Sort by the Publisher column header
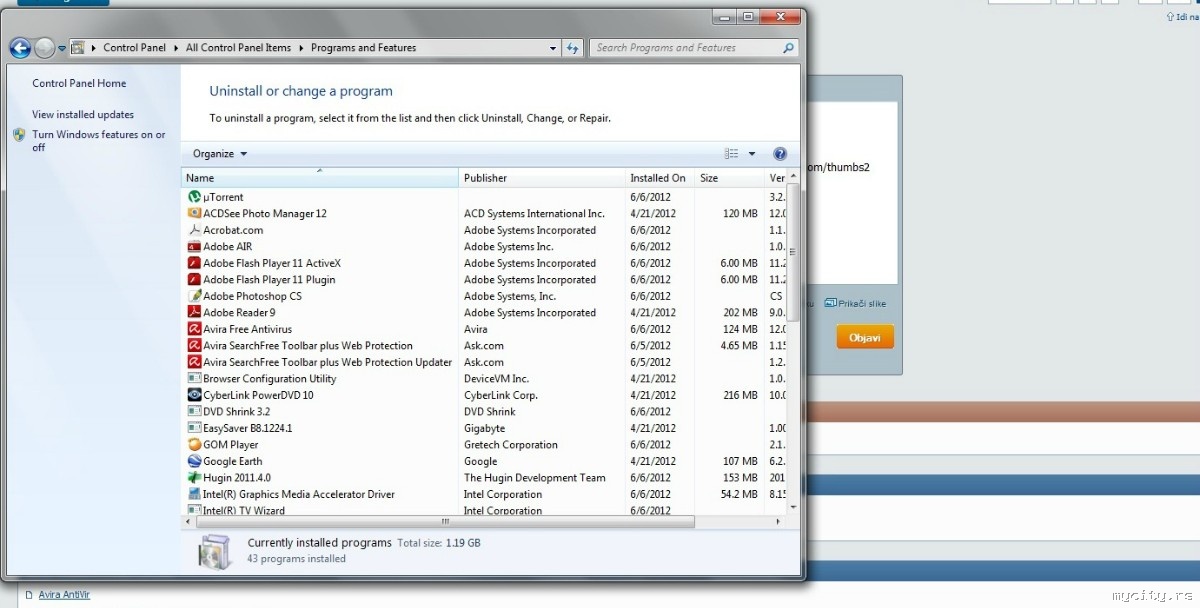The image size is (1200, 608). [x=542, y=178]
